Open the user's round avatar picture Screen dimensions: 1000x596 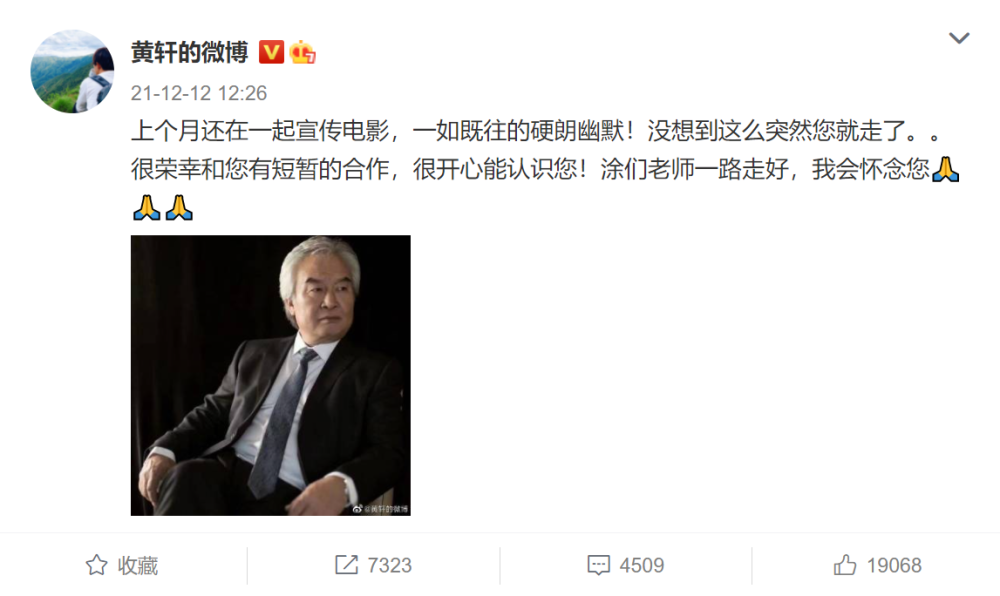tap(72, 71)
